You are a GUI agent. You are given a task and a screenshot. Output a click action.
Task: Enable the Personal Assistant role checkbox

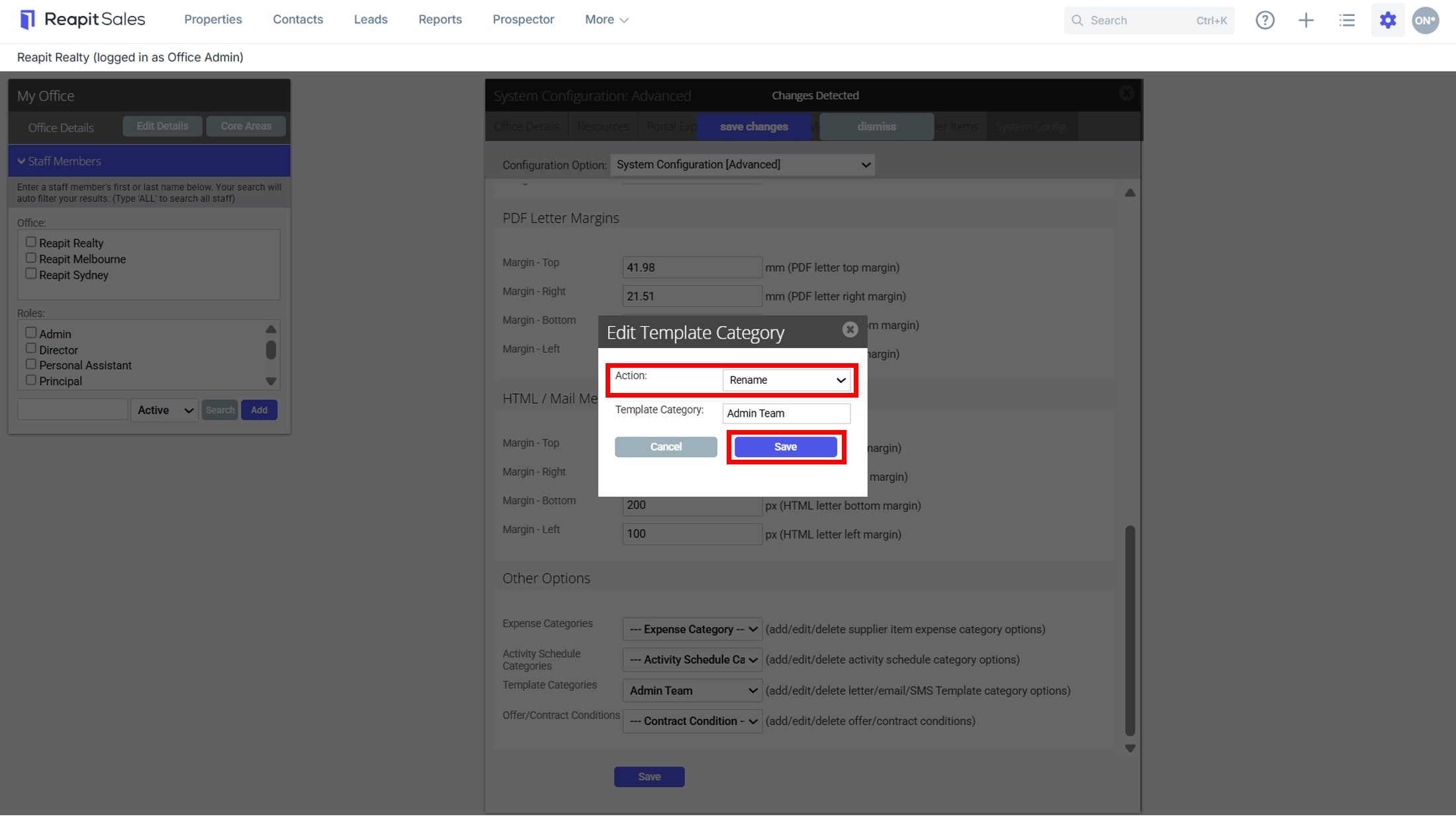pyautogui.click(x=30, y=365)
